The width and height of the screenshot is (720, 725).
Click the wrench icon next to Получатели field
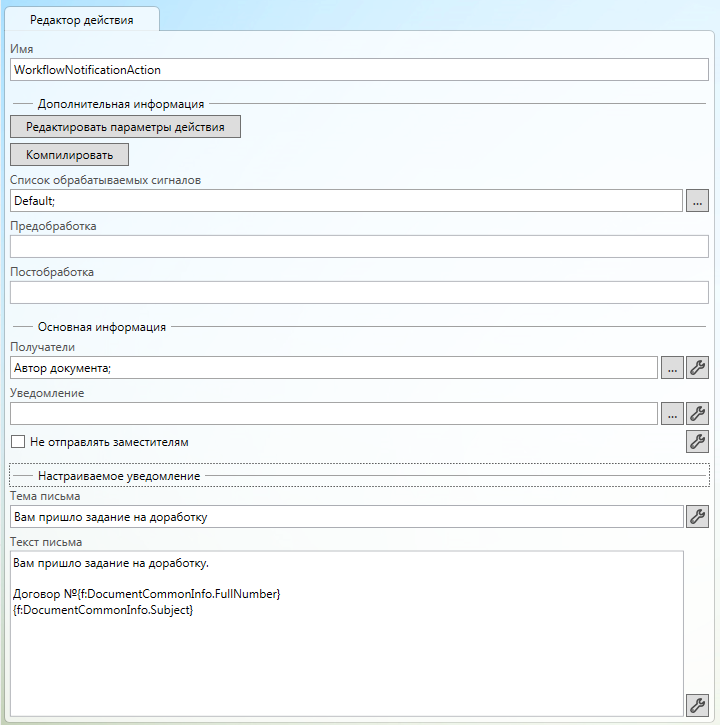(x=697, y=367)
